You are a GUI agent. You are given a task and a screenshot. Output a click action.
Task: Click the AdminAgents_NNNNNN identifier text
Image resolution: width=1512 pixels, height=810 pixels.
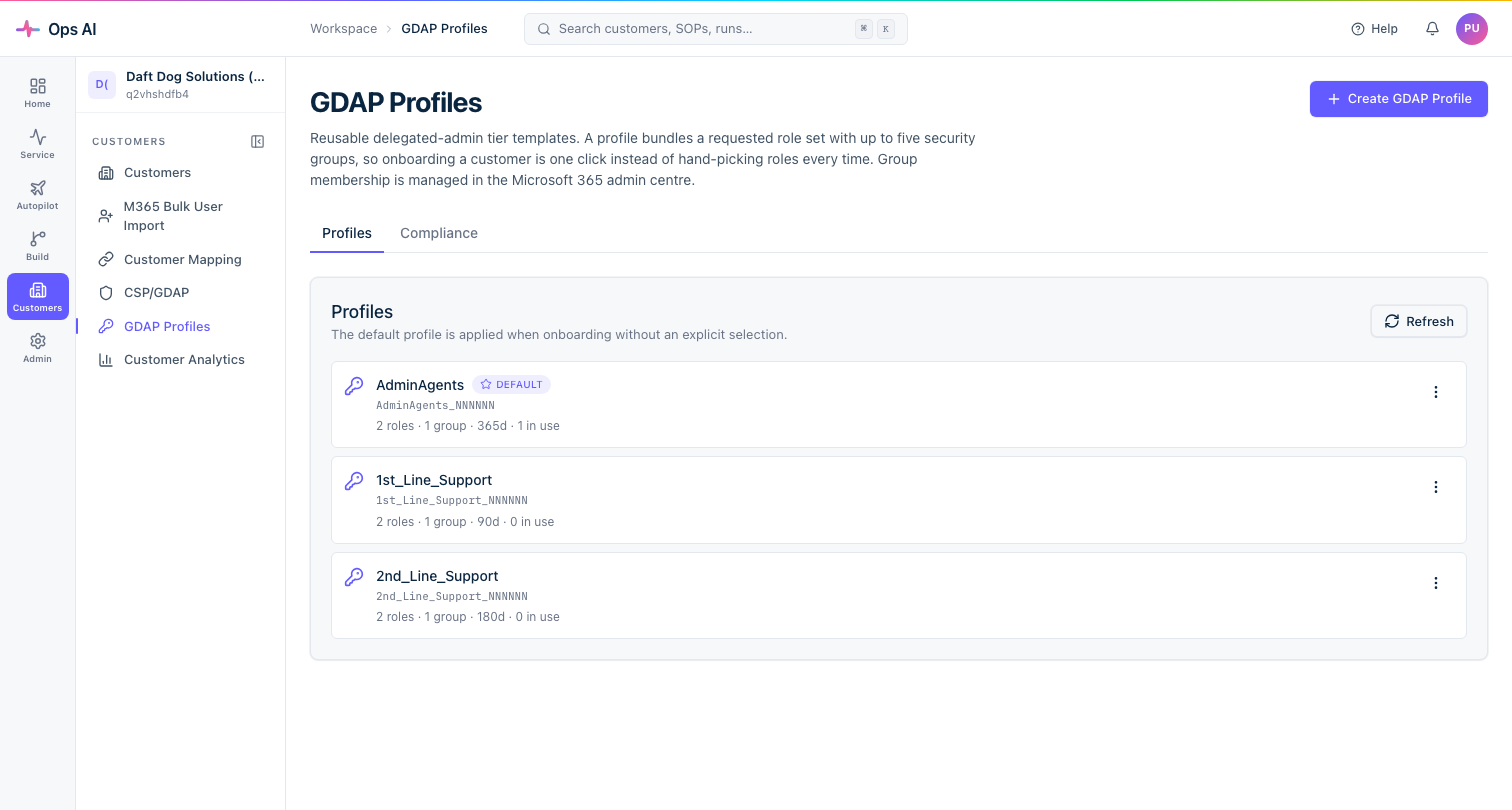(435, 406)
